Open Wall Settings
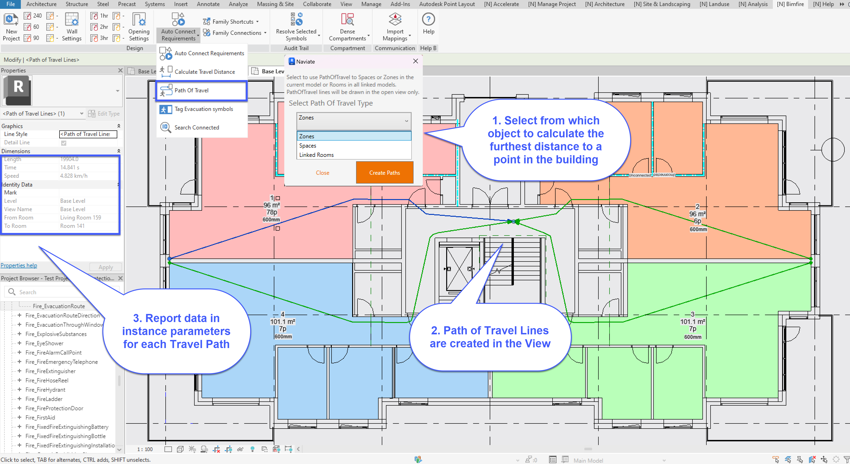Viewport: 850px width, 464px height. pos(72,27)
